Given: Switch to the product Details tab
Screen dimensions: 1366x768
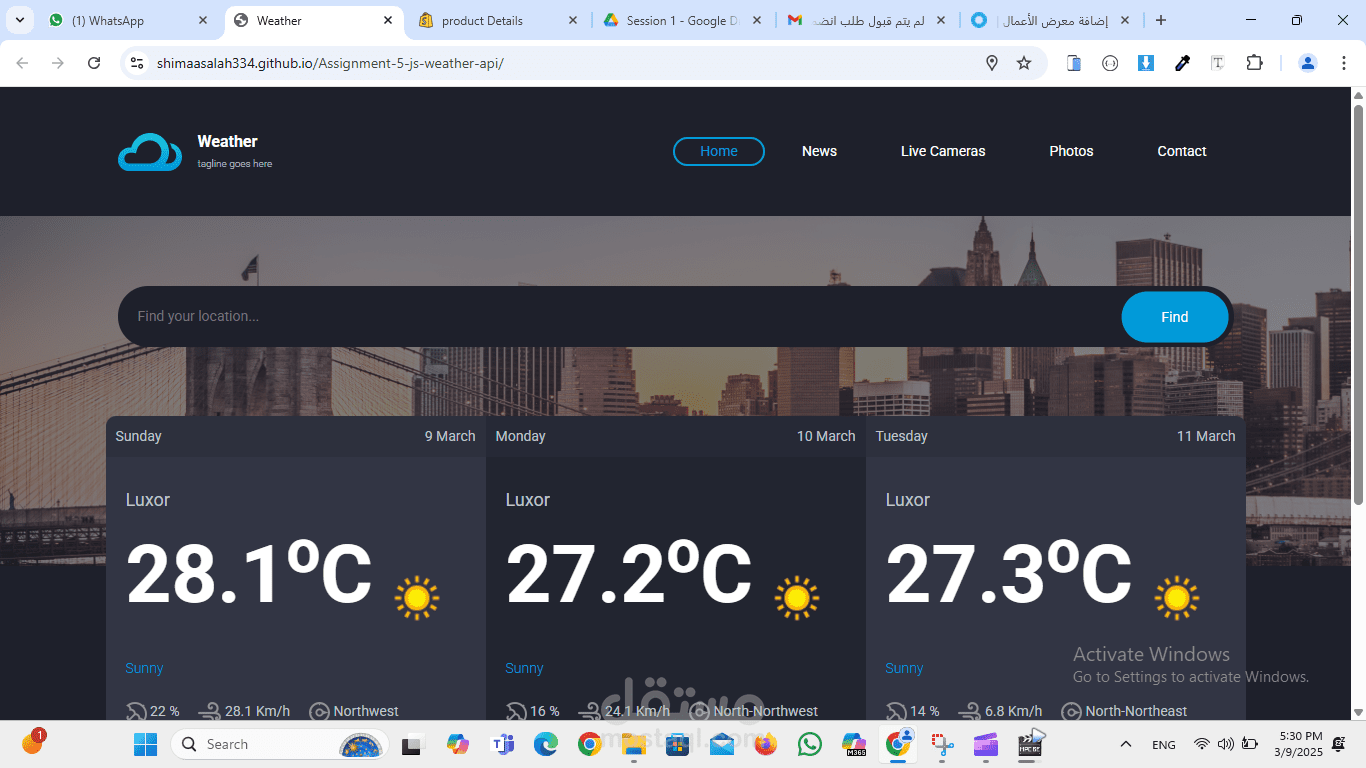Looking at the screenshot, I should (498, 20).
